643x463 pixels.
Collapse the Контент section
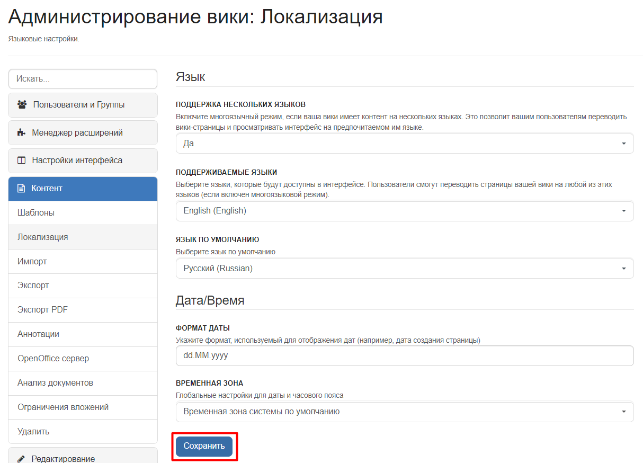coord(83,189)
